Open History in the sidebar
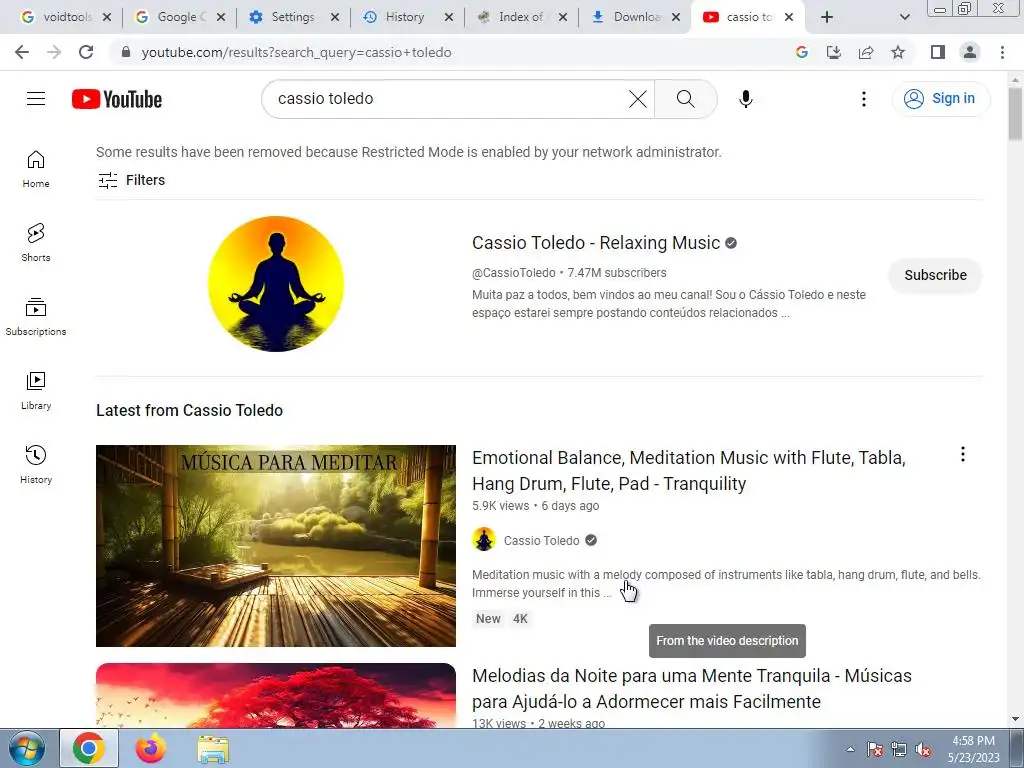Image resolution: width=1024 pixels, height=768 pixels. click(36, 464)
